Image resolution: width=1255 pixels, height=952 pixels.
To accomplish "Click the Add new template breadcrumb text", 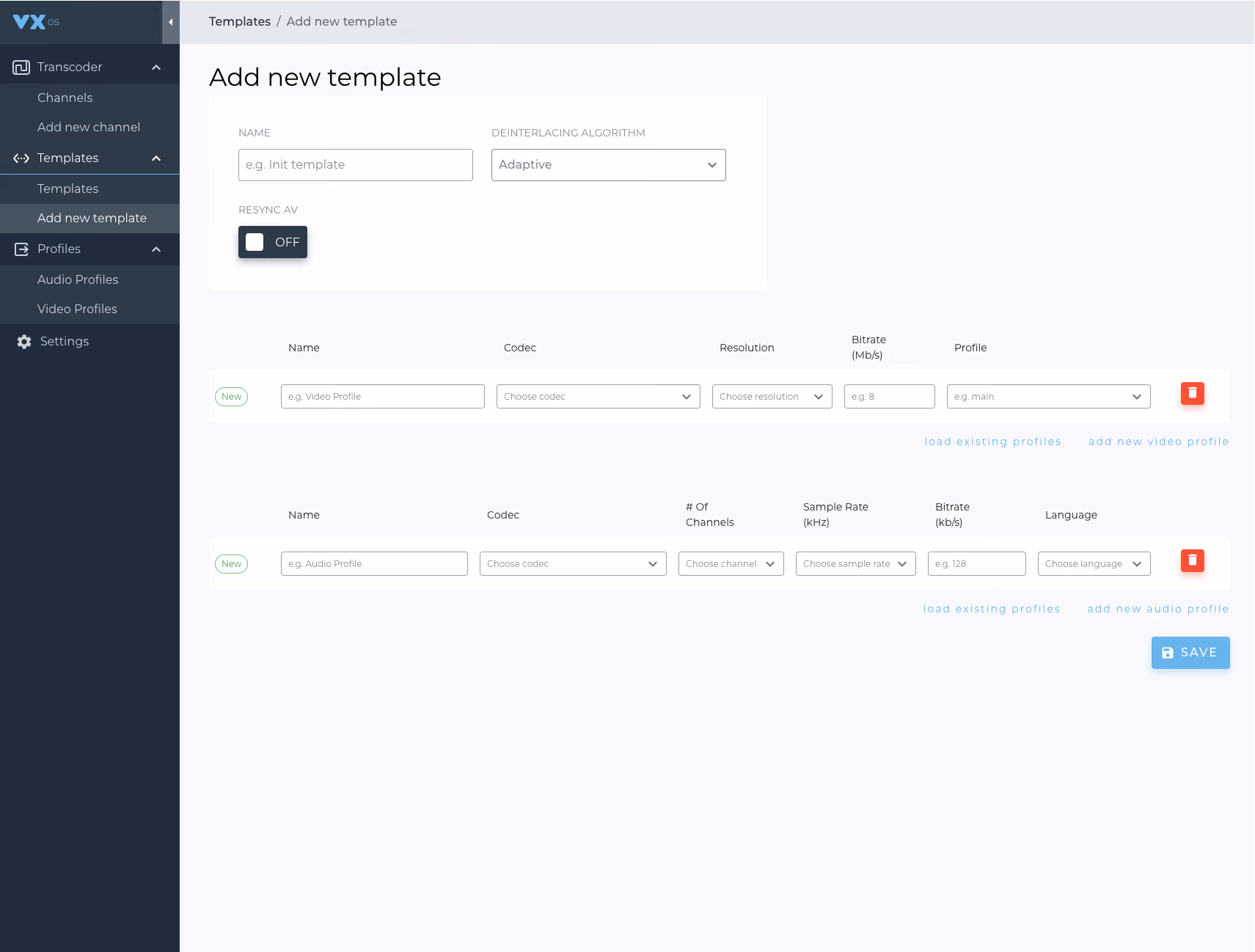I will tap(342, 22).
